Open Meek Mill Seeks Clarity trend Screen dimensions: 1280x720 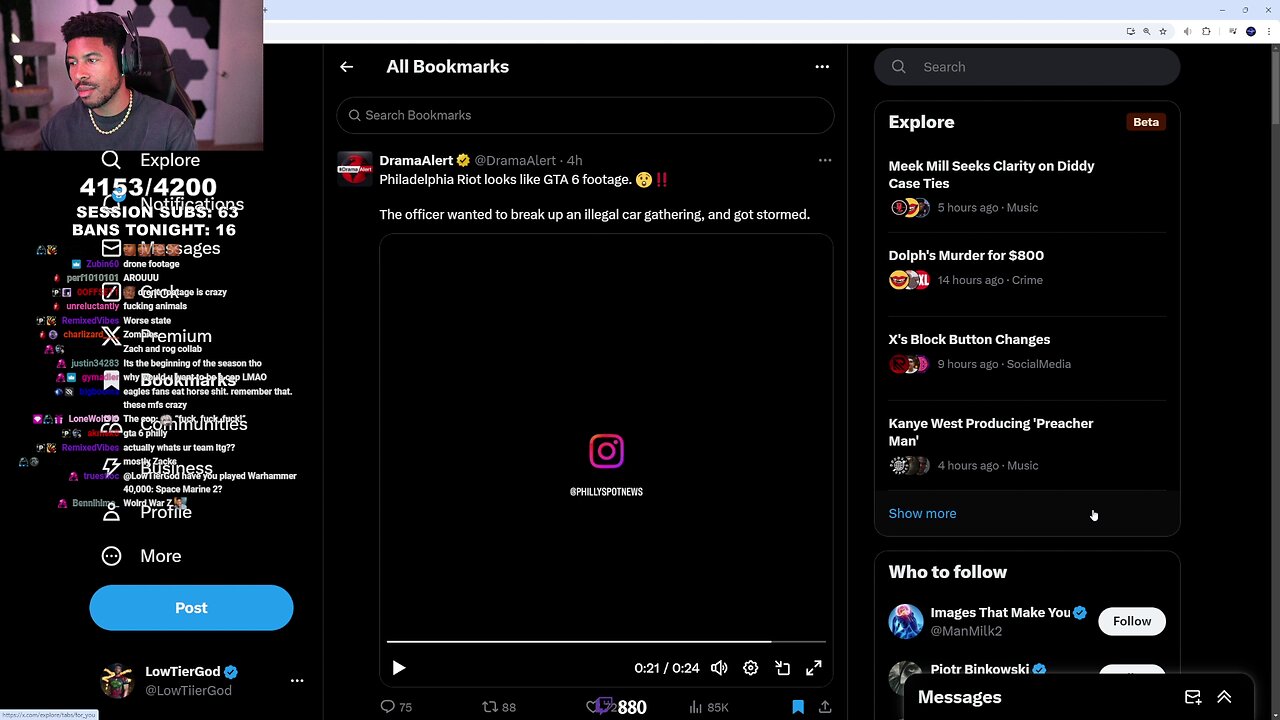[1027, 186]
